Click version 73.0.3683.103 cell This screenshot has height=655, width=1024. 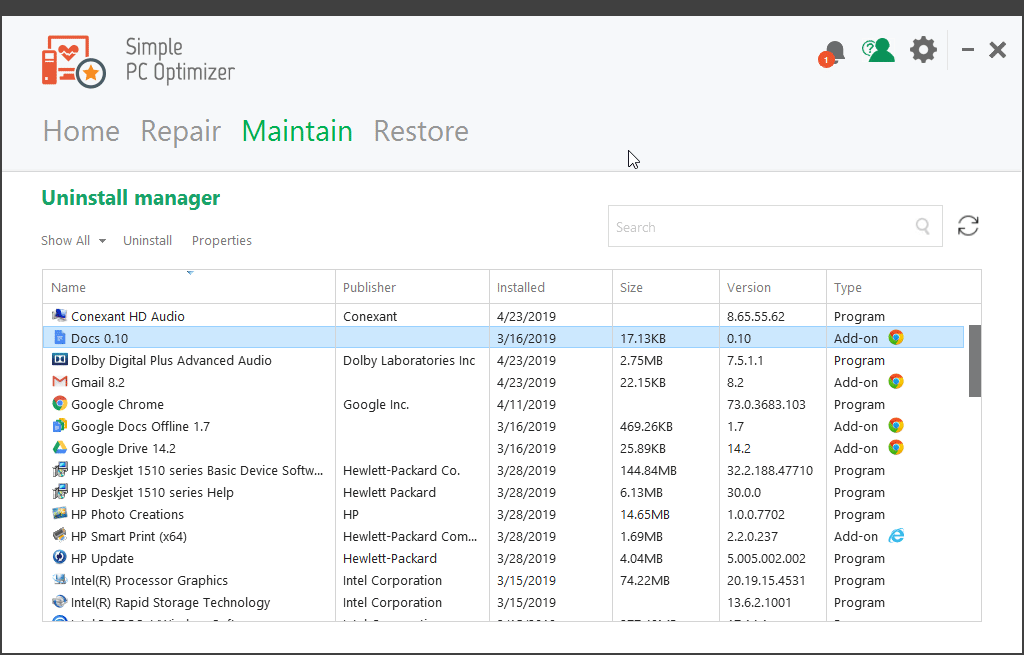(x=766, y=404)
